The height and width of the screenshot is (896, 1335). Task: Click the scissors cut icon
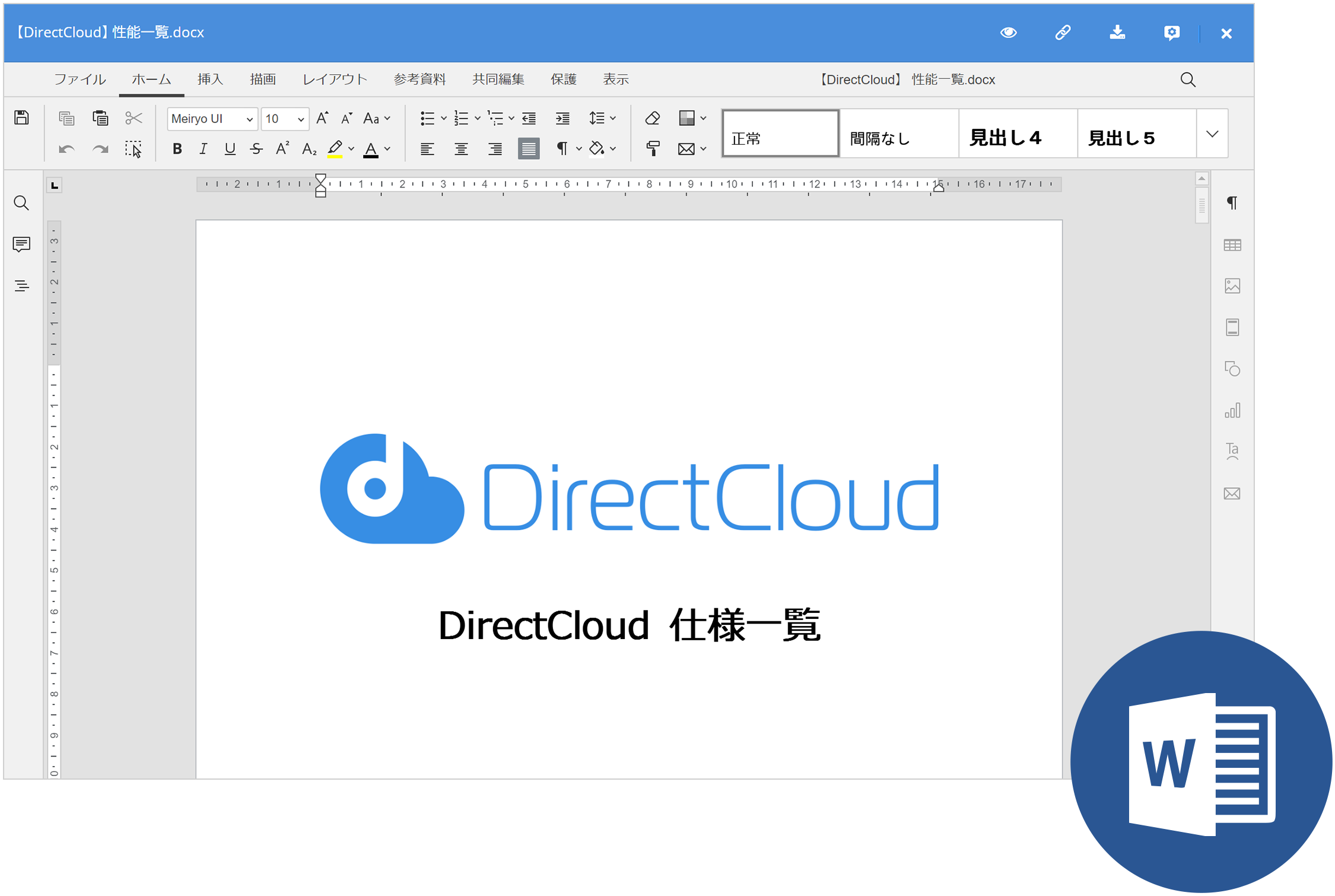point(133,118)
